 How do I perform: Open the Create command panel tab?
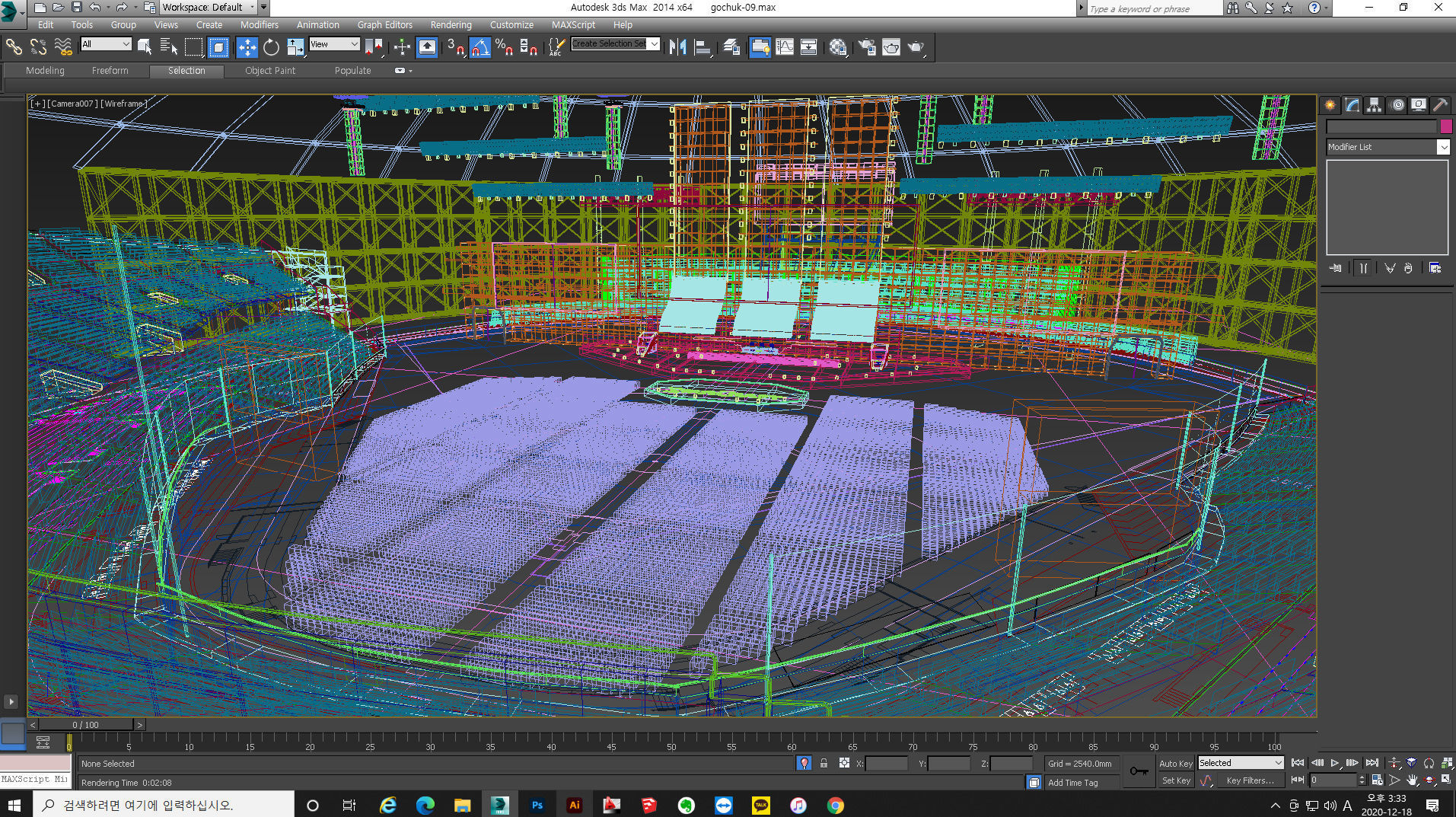click(x=1330, y=105)
